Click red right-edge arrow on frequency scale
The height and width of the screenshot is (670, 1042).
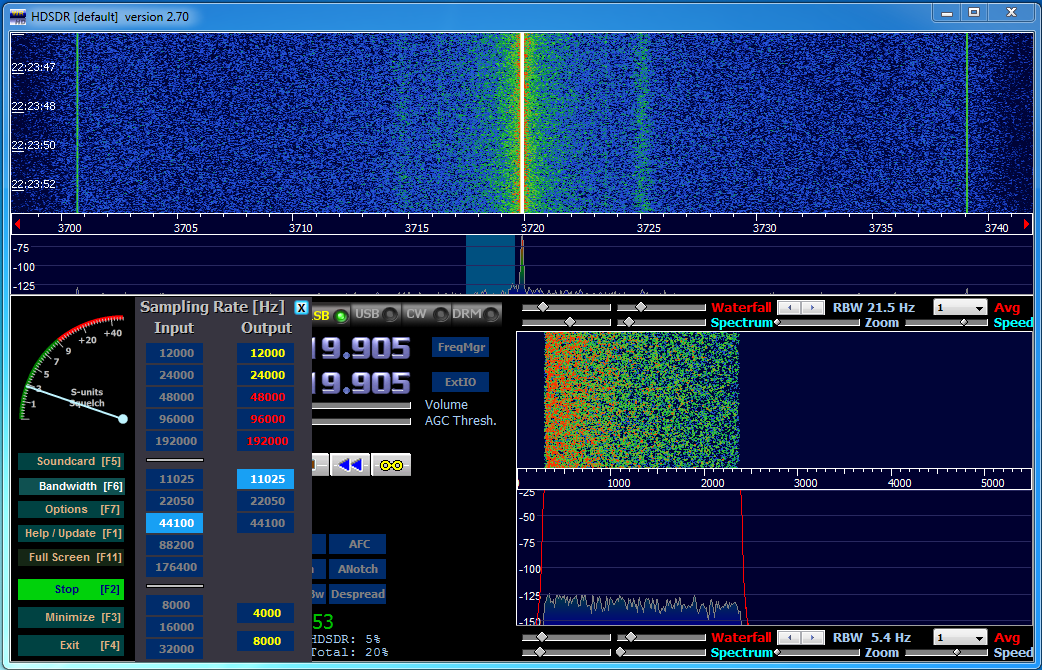(x=1027, y=223)
